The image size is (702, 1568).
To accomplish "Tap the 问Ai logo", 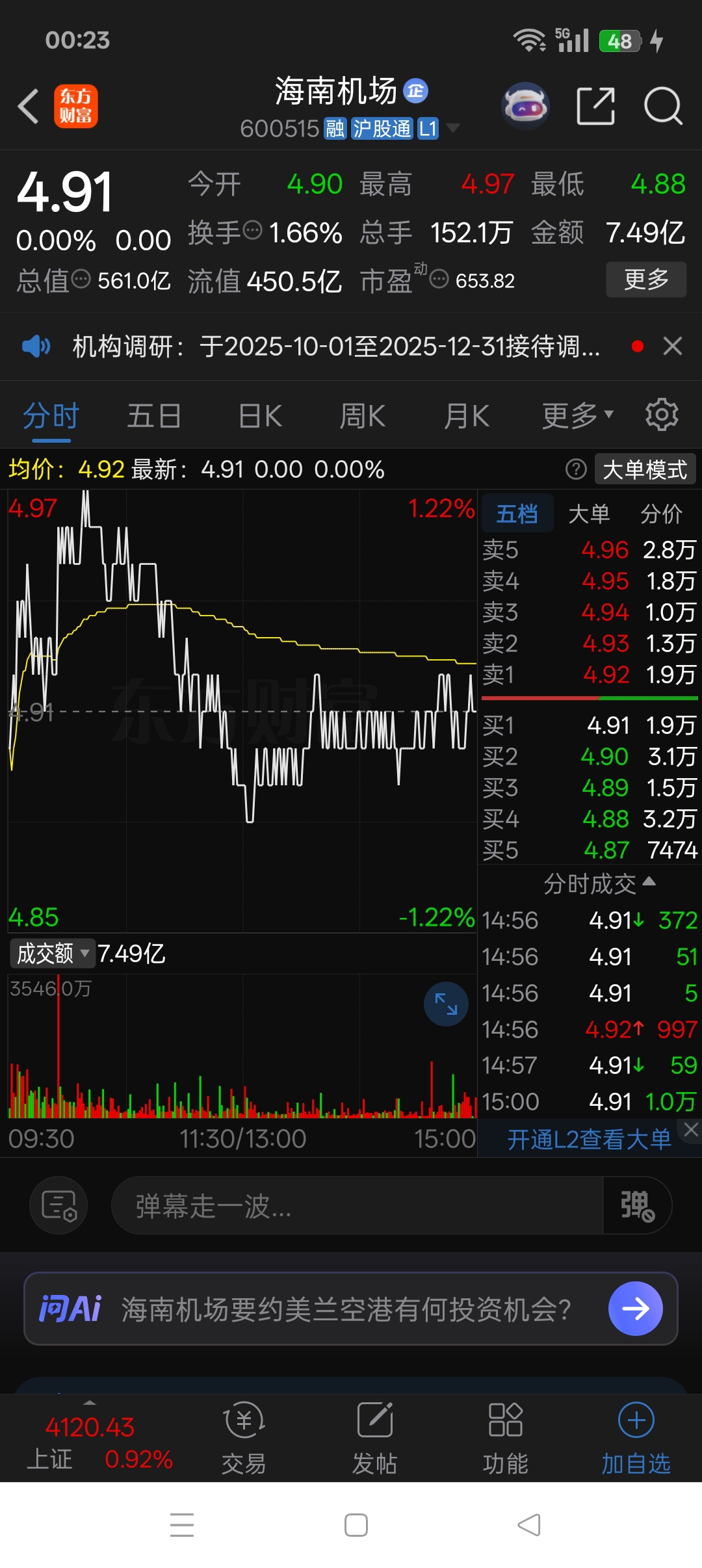I will click(x=70, y=1309).
